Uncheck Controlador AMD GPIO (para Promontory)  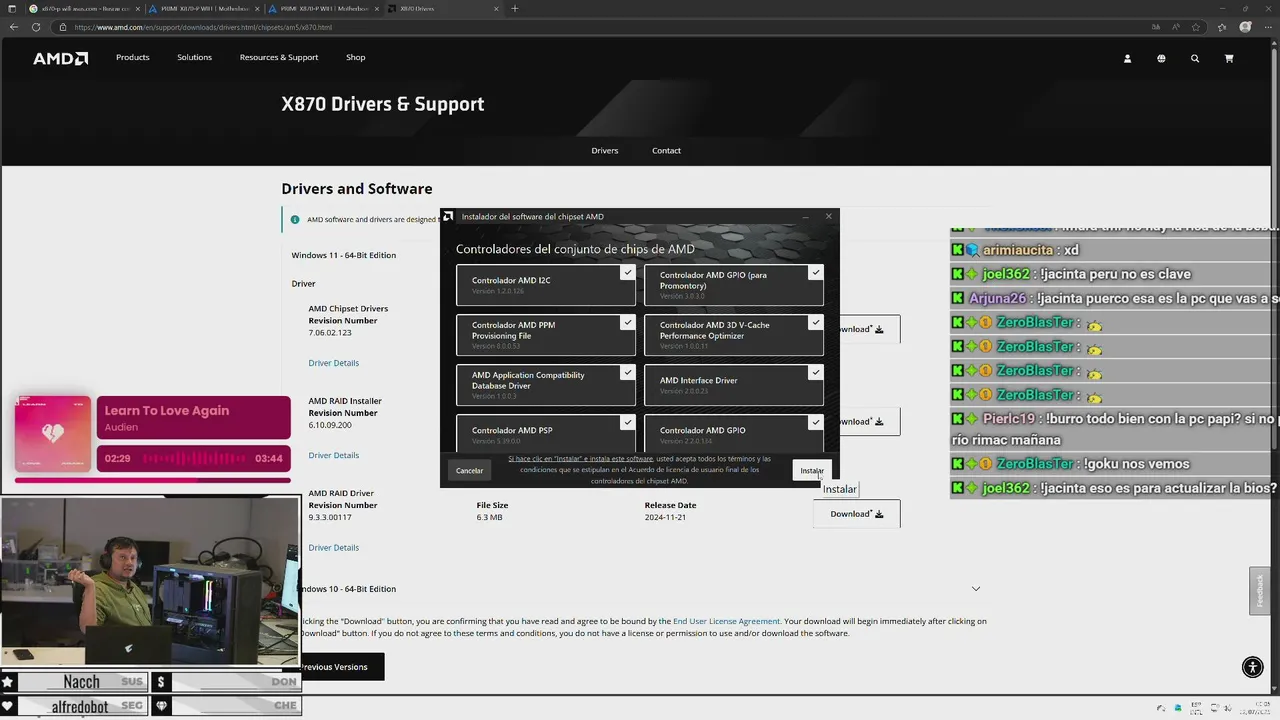pyautogui.click(x=816, y=272)
